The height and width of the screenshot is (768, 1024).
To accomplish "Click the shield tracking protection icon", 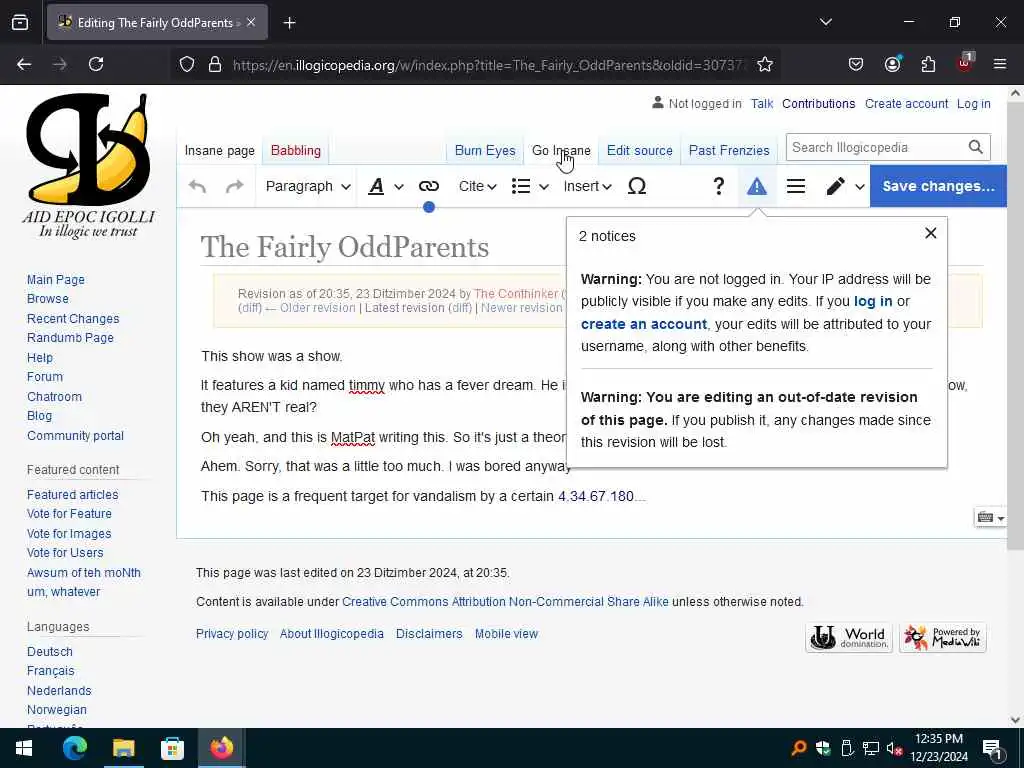I will coord(187,64).
